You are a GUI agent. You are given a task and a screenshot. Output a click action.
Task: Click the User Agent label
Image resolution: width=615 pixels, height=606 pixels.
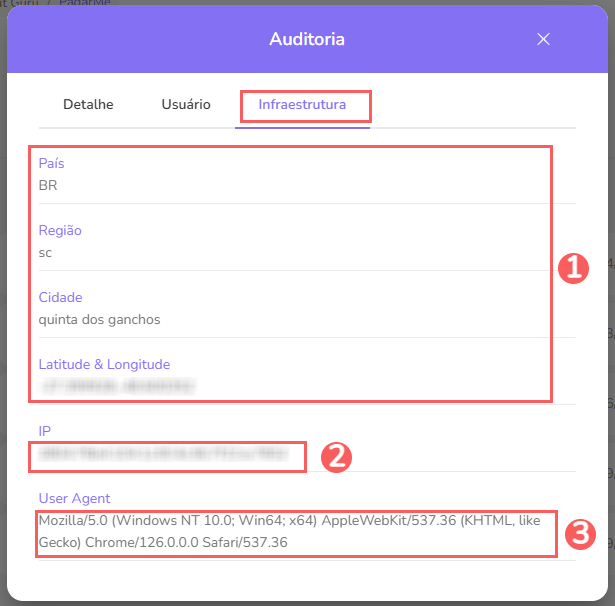click(x=74, y=498)
